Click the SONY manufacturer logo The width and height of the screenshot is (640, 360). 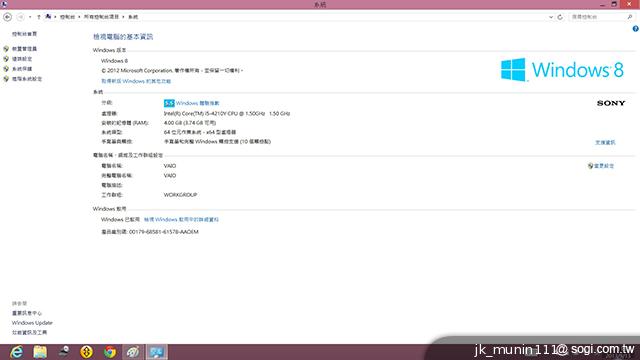pos(611,103)
